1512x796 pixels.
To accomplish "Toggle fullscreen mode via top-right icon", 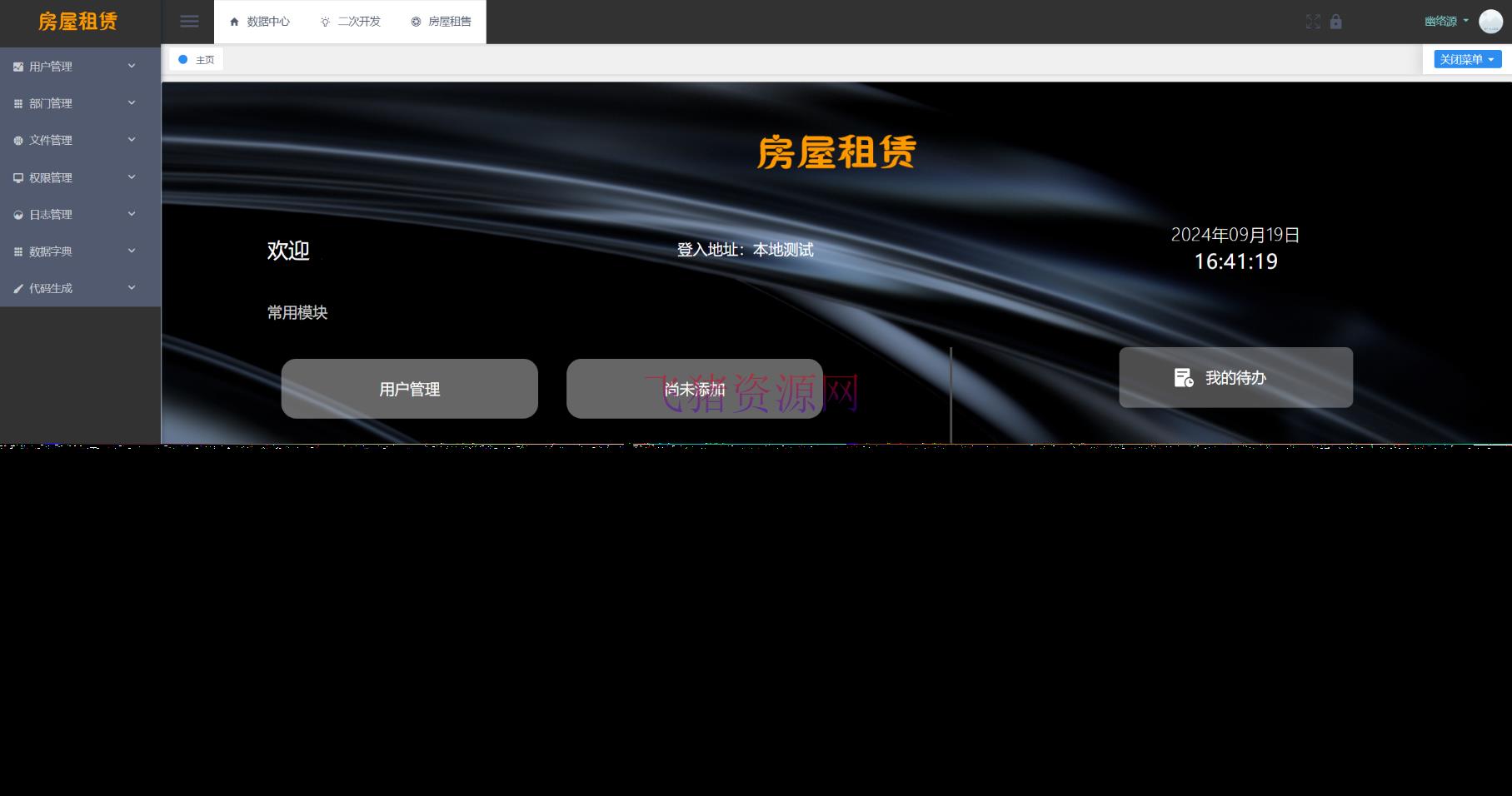I will tap(1313, 22).
